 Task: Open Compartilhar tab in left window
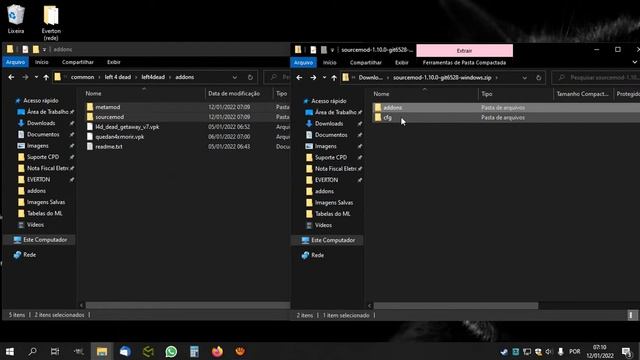click(x=78, y=62)
